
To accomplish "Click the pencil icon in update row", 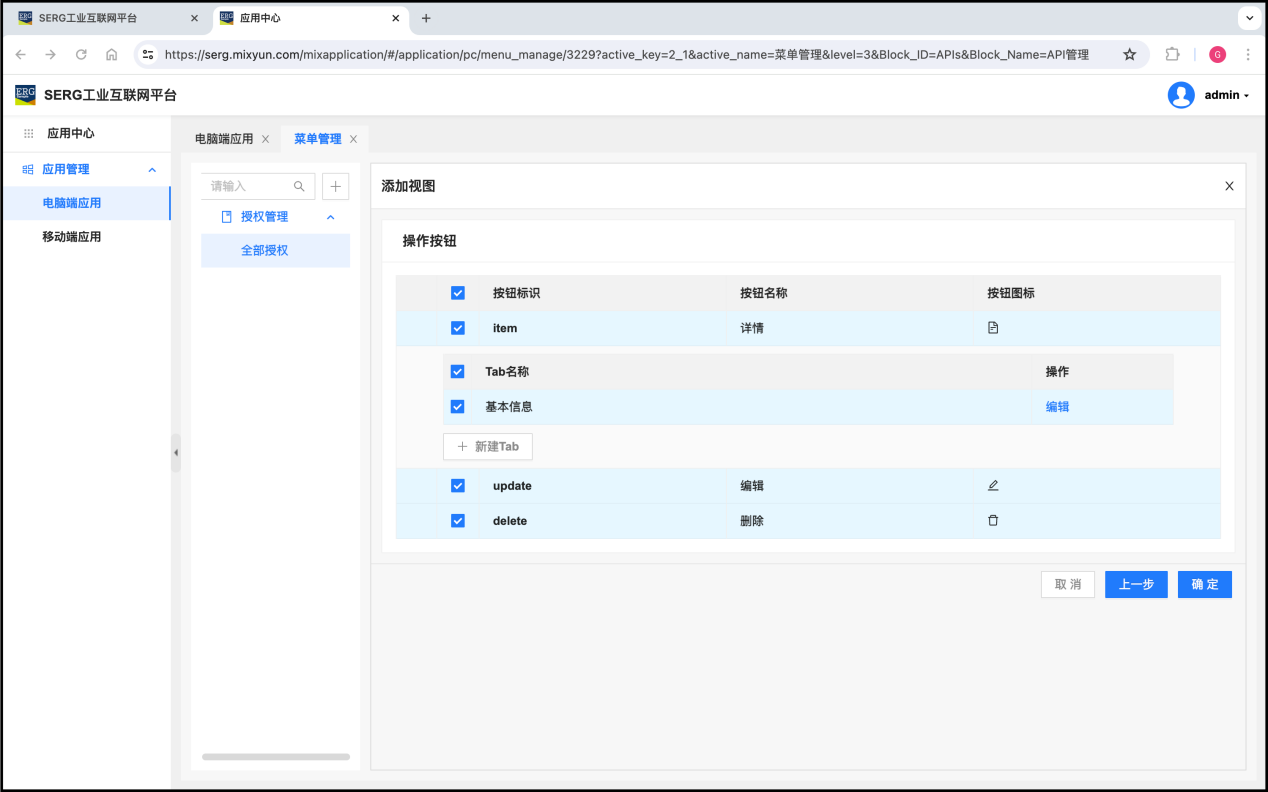I will (x=993, y=486).
